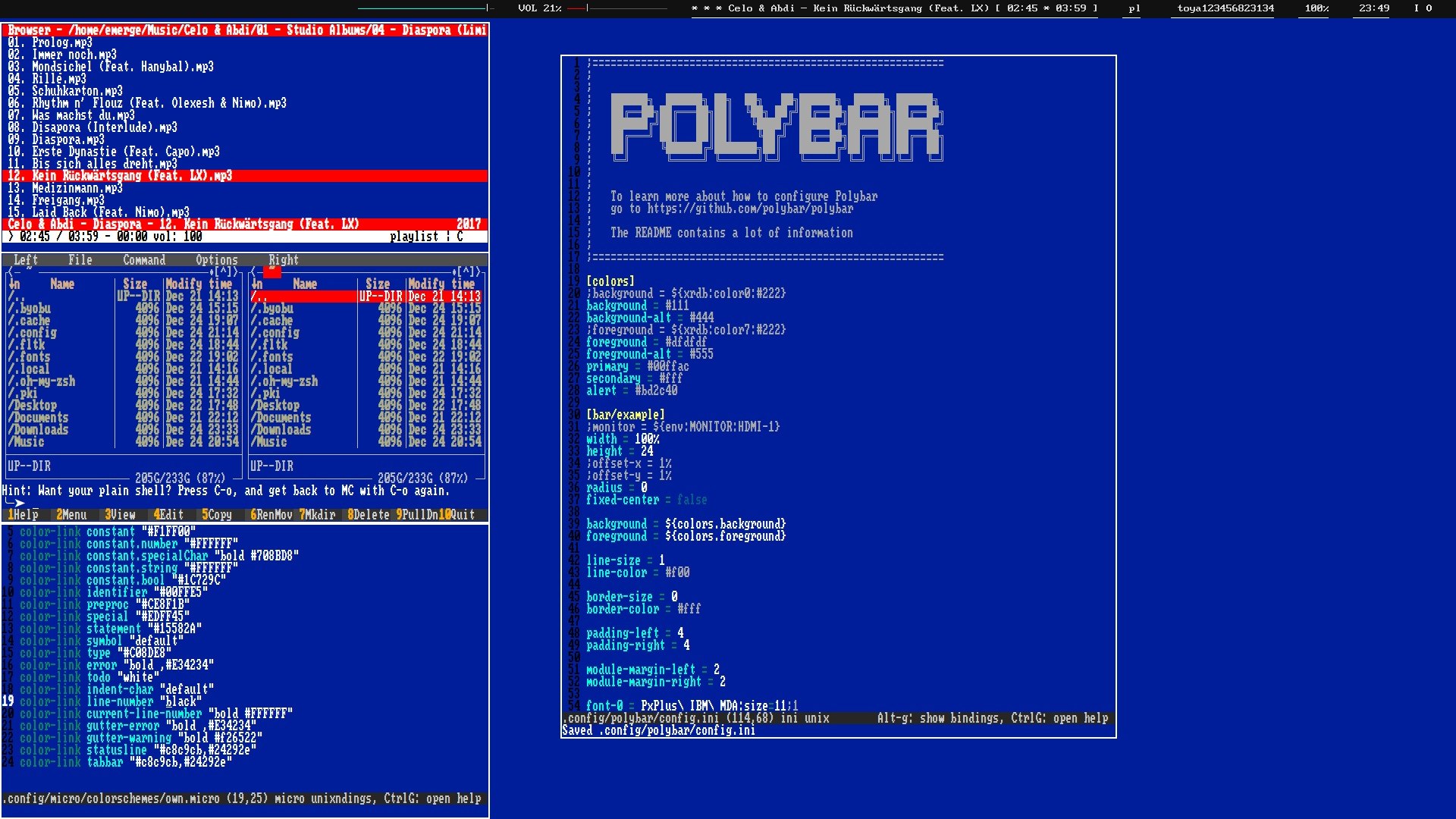
Task: Open the File dropdown menu
Action: click(80, 260)
